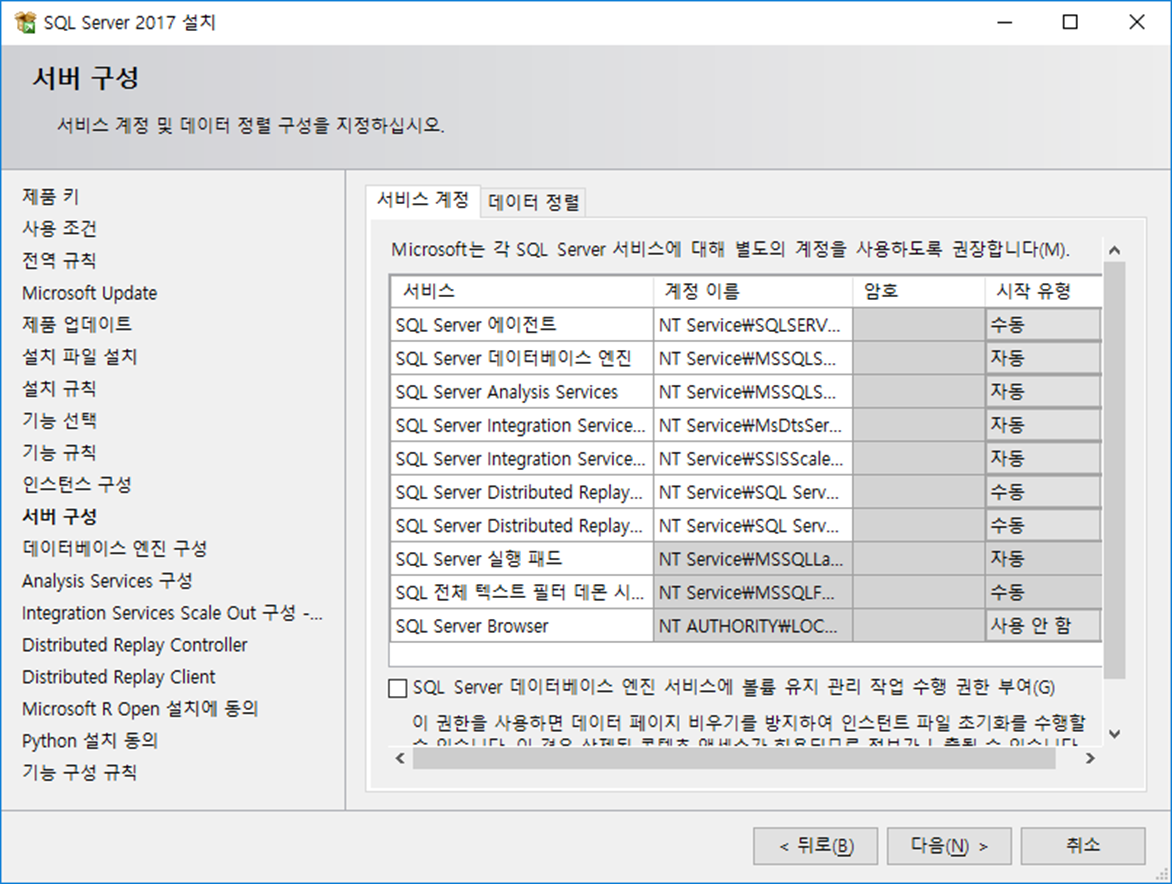Select NT Service\MSSQLLa... account cell
Image resolution: width=1172 pixels, height=884 pixels.
point(753,559)
